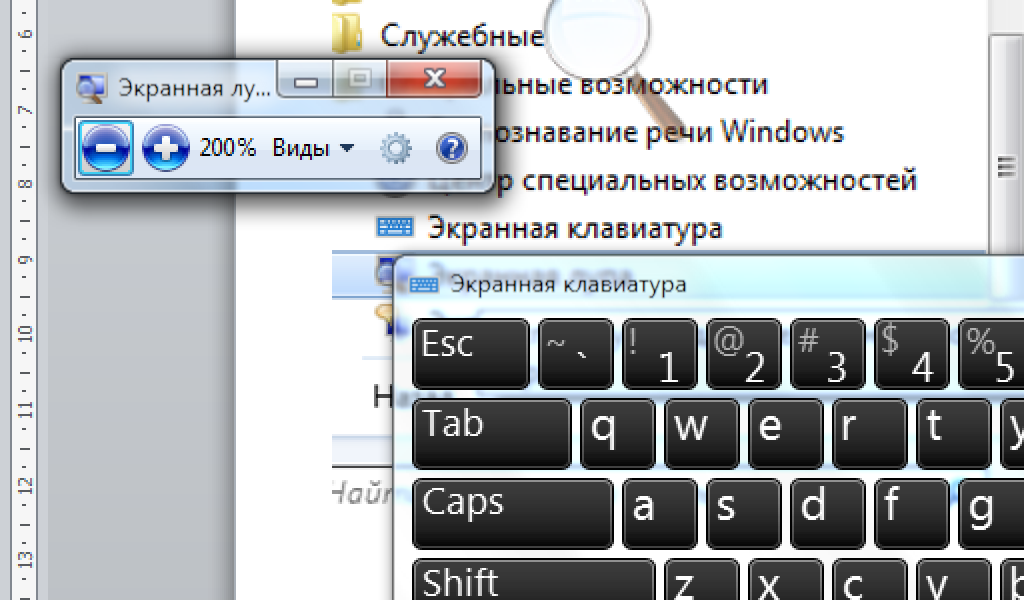1024x600 pixels.
Task: Click the zoom out minus button in Magnifier
Action: point(105,148)
